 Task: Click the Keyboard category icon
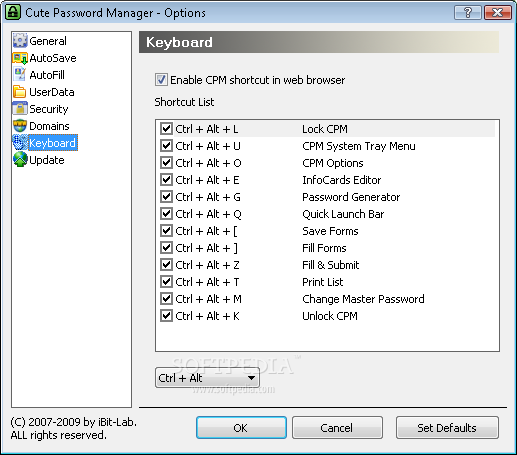[x=20, y=143]
